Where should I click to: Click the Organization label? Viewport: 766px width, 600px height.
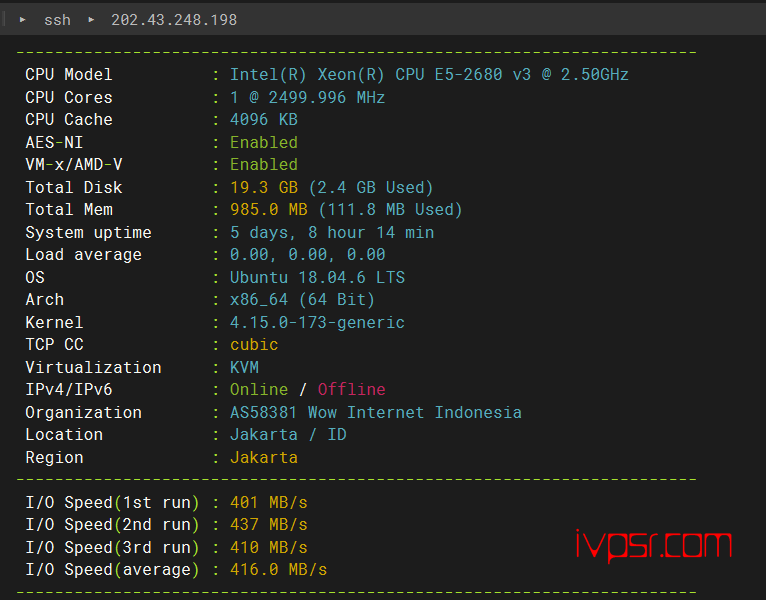click(x=84, y=412)
